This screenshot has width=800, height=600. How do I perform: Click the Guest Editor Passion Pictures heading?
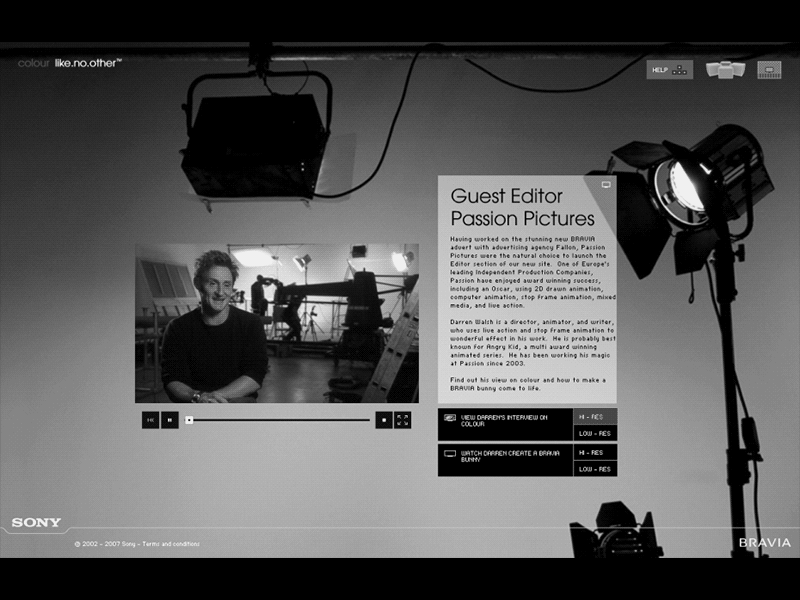pos(522,207)
